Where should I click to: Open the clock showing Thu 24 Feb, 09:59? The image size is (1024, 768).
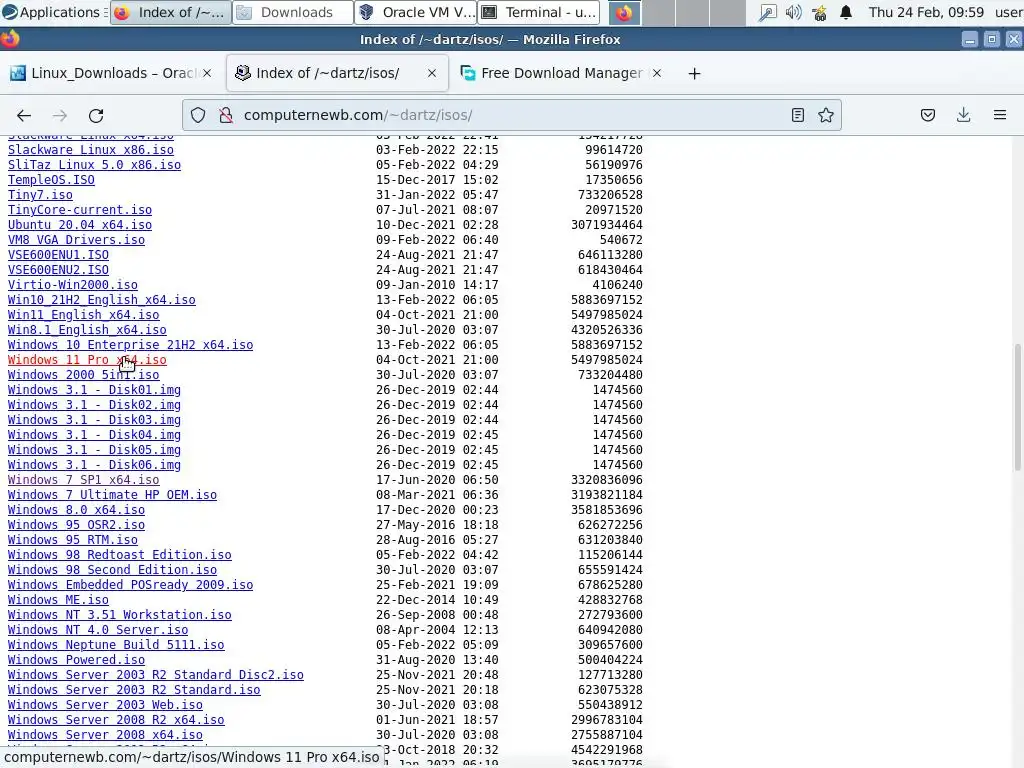(926, 12)
